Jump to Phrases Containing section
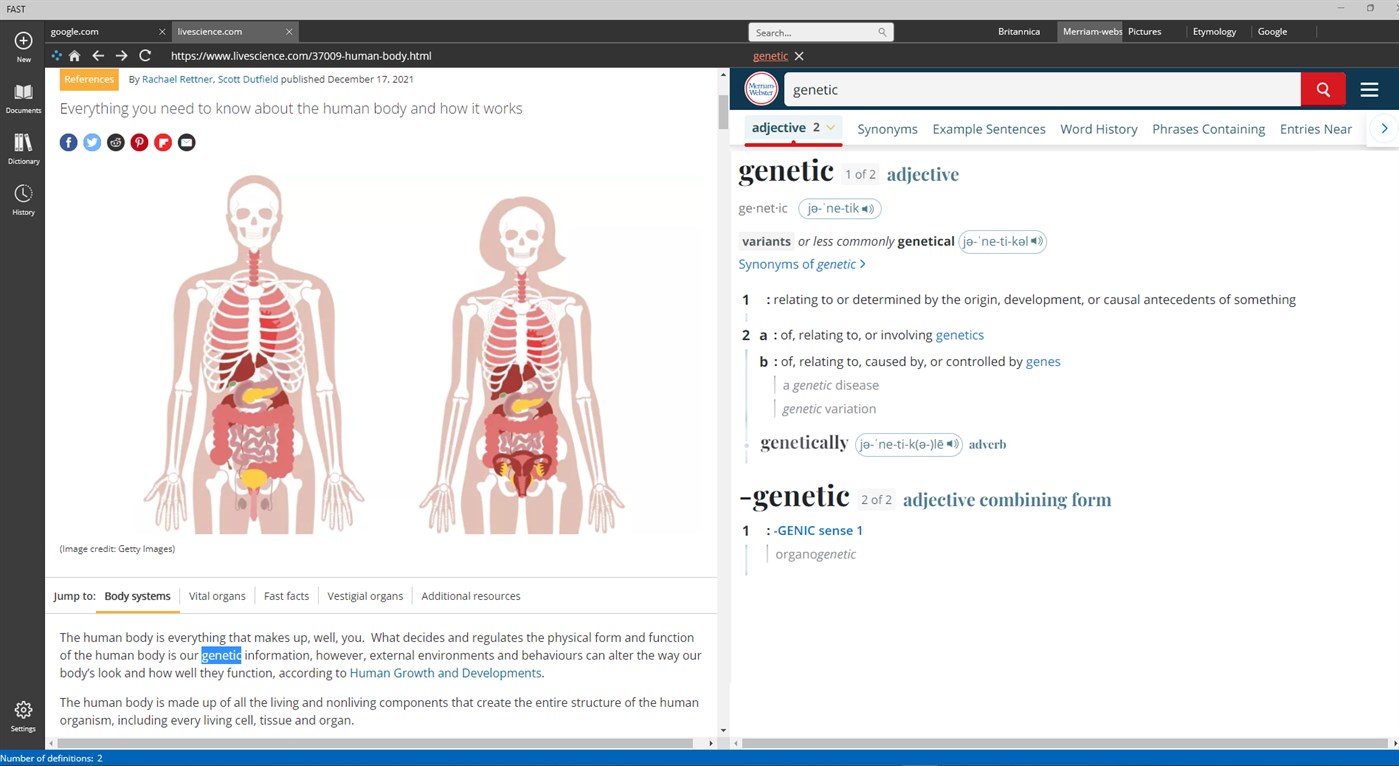This screenshot has width=1399, height=766. pyautogui.click(x=1208, y=129)
